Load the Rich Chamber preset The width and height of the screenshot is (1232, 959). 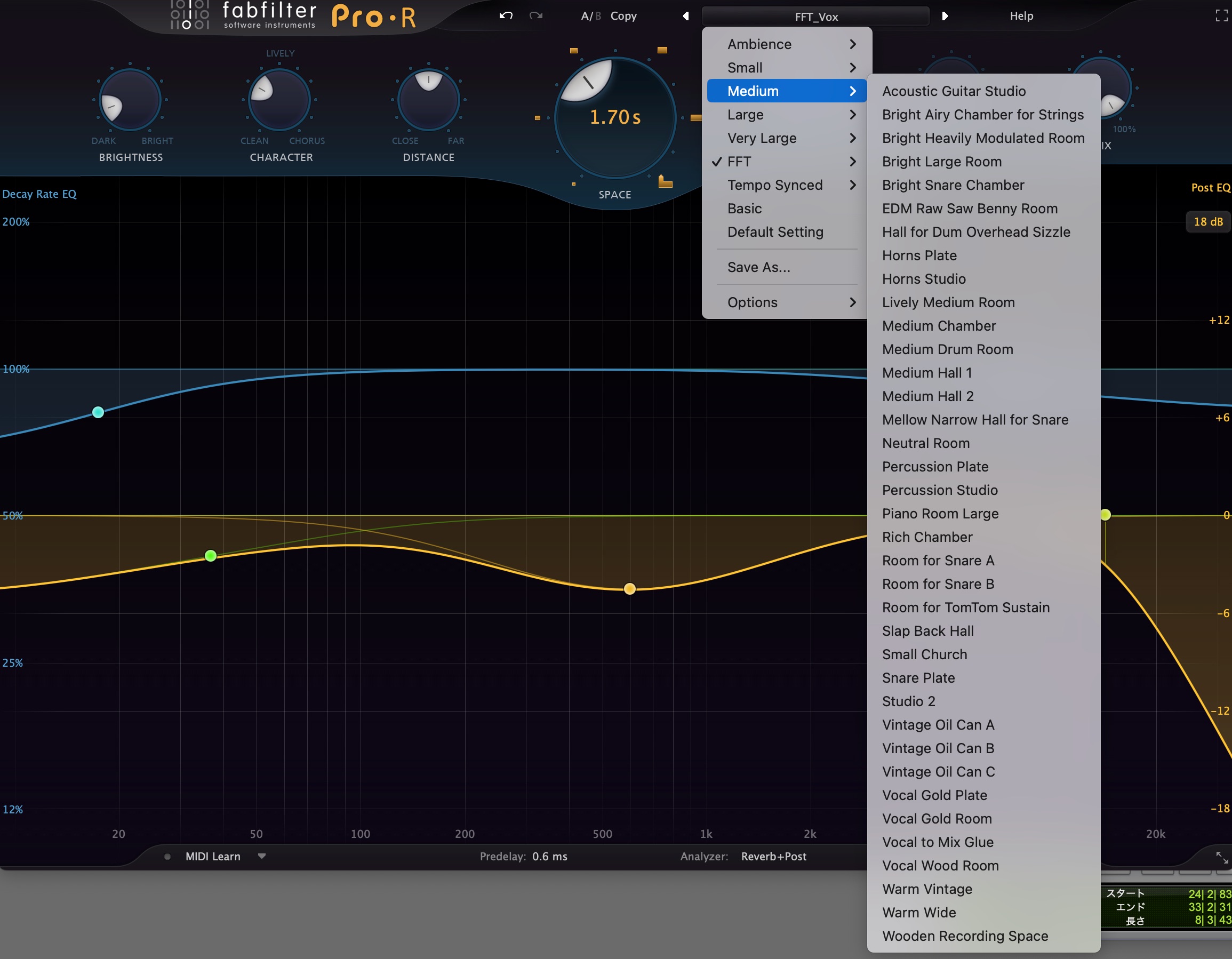[983, 537]
